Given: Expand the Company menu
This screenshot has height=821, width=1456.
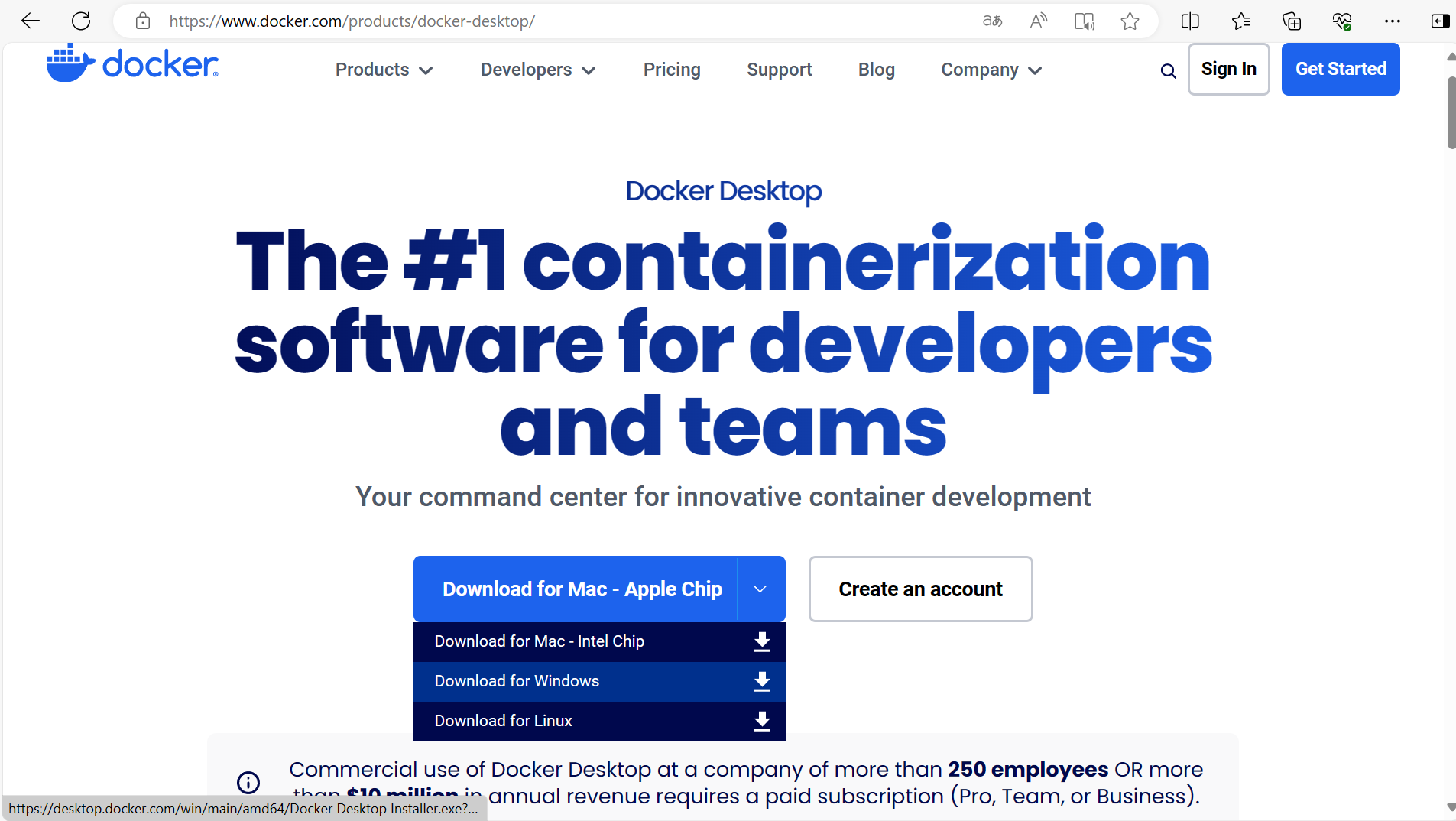Looking at the screenshot, I should point(991,70).
